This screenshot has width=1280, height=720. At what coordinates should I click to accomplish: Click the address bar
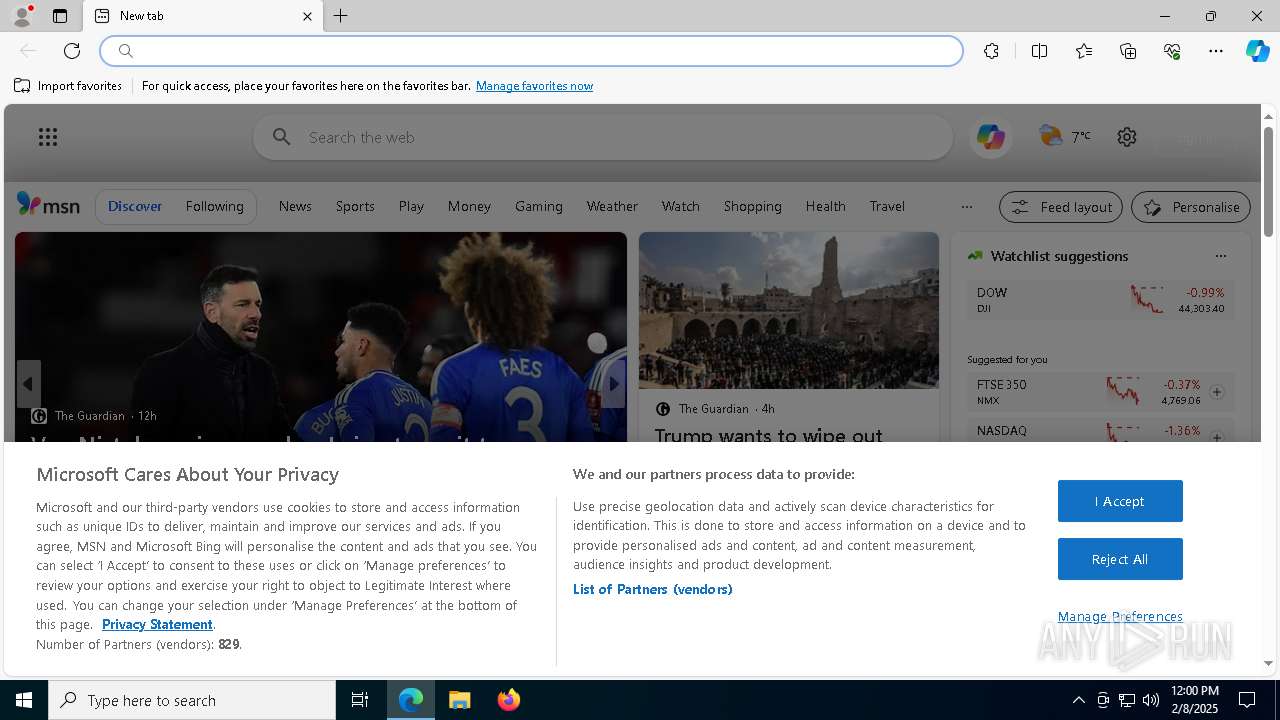pos(531,51)
